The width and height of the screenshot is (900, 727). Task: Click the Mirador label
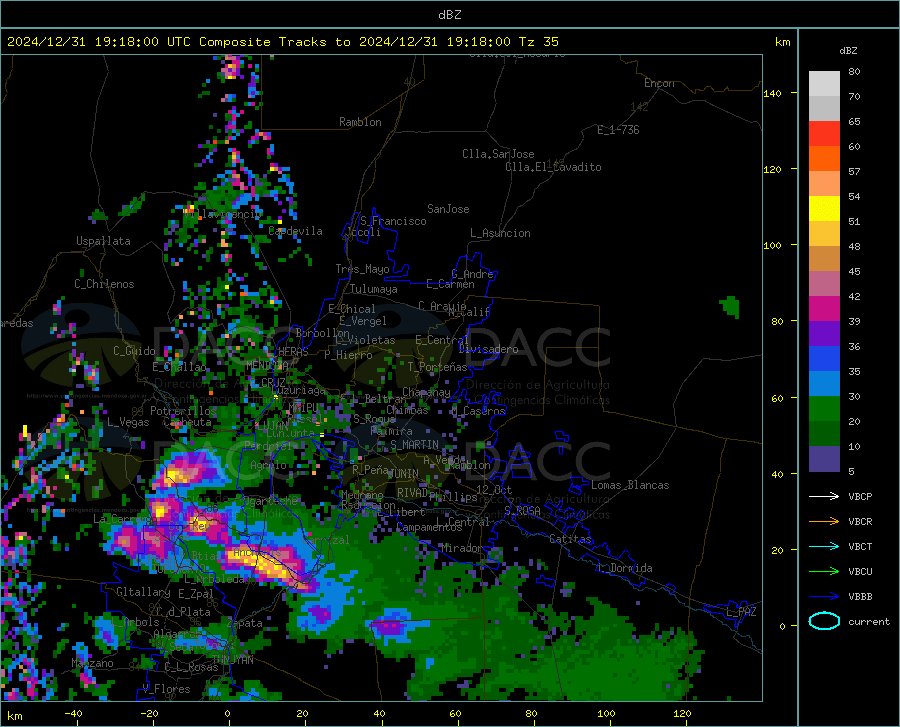[462, 548]
